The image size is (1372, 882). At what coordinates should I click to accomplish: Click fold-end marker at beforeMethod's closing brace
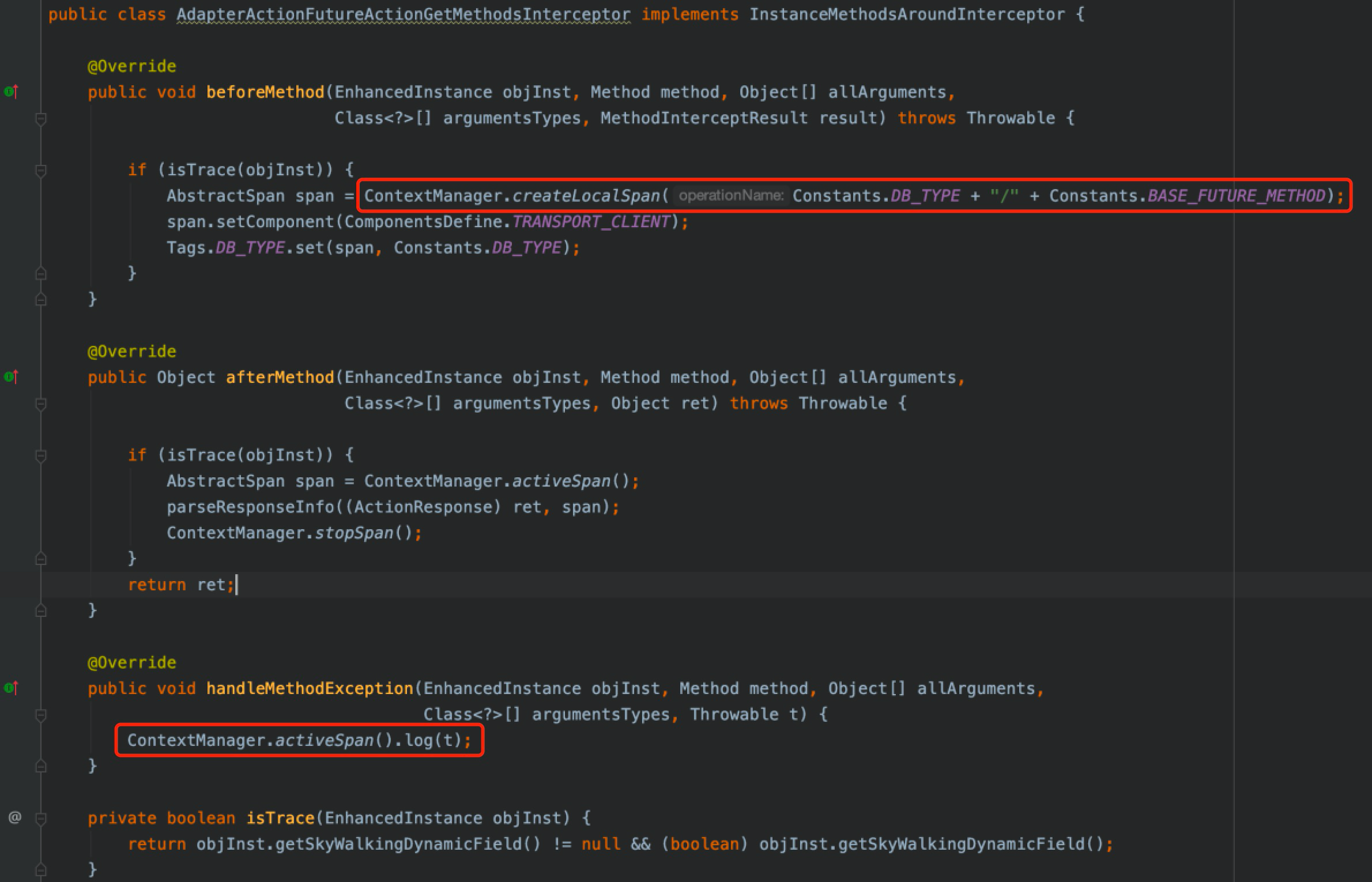click(x=41, y=299)
